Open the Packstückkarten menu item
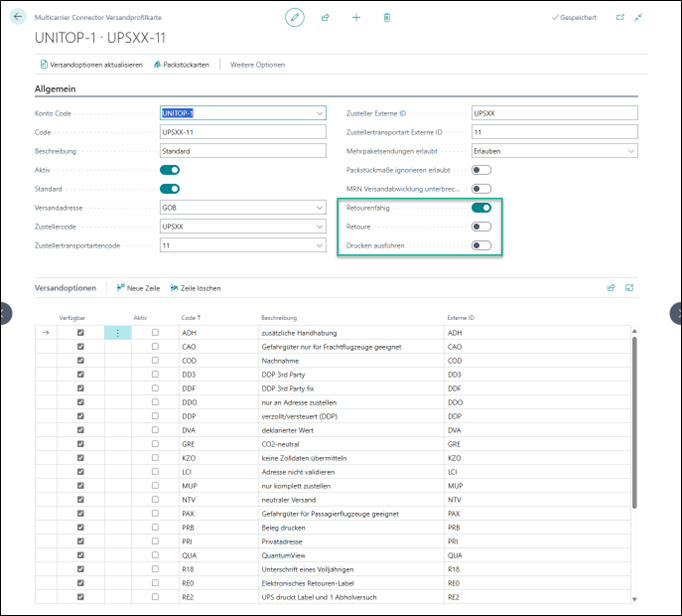 tap(181, 65)
